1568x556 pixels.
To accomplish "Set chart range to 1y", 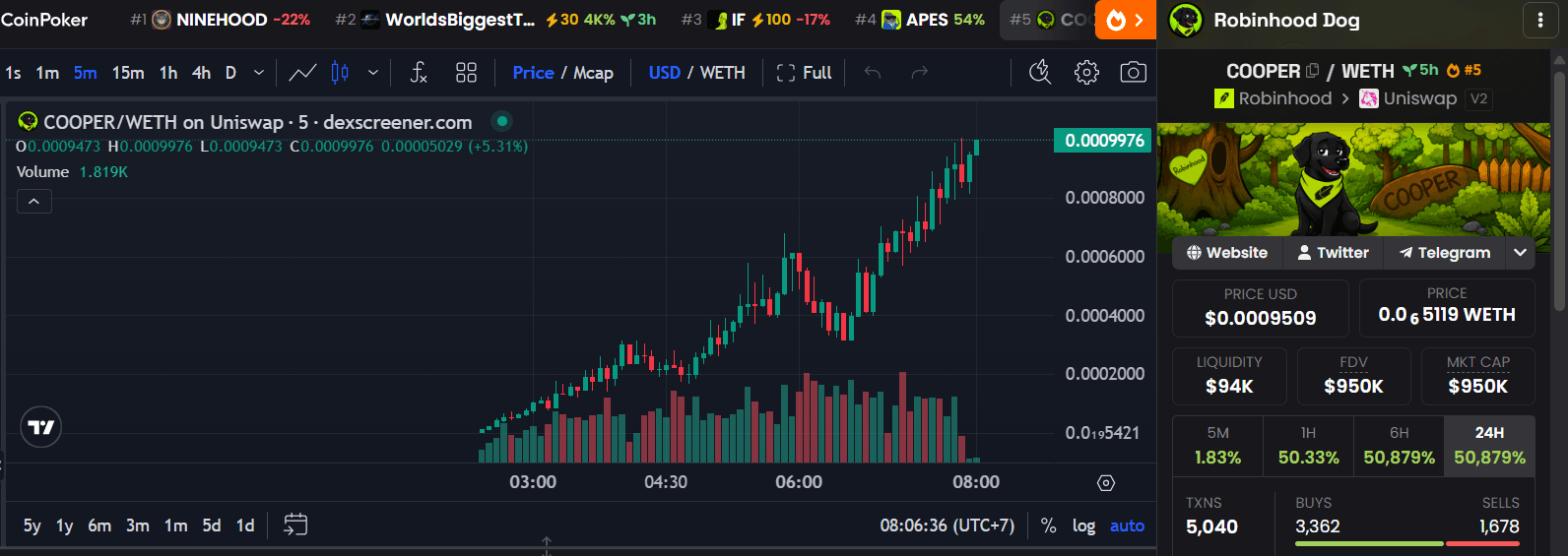I will coord(65,525).
